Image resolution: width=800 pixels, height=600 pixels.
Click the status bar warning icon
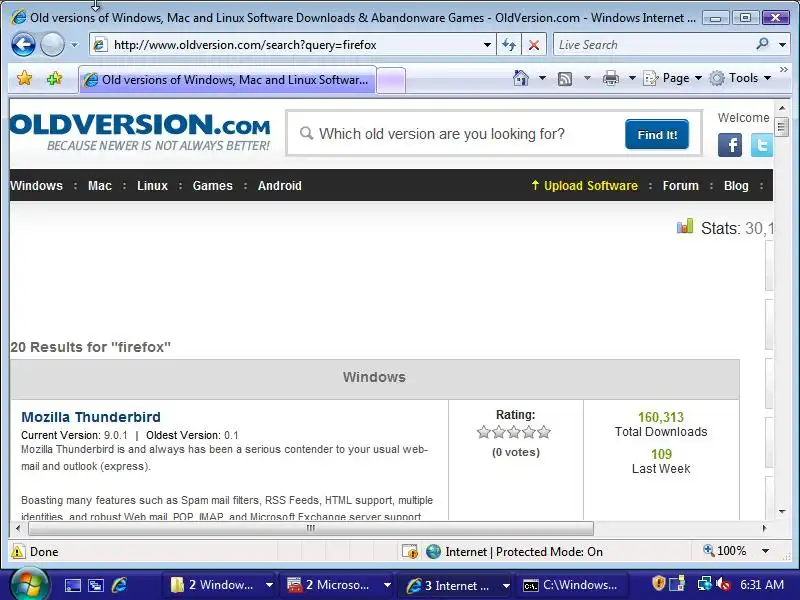pyautogui.click(x=17, y=552)
